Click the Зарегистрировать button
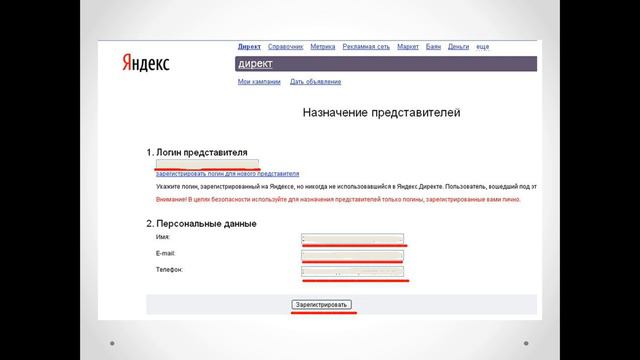Viewport: 640px width, 360px height. click(321, 304)
